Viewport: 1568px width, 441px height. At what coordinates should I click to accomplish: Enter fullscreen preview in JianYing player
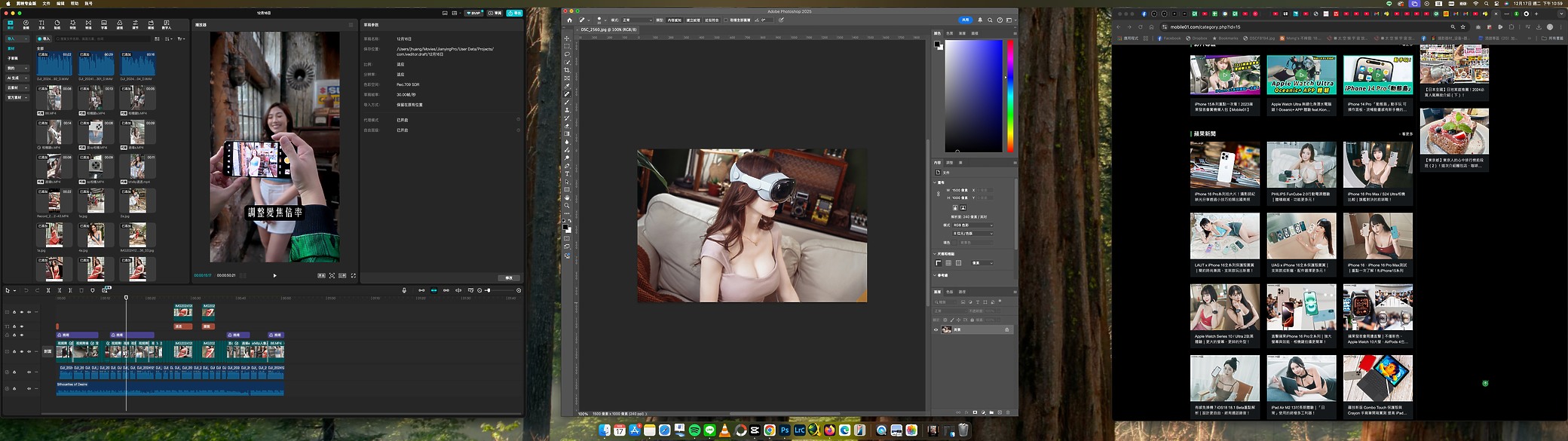pos(354,276)
